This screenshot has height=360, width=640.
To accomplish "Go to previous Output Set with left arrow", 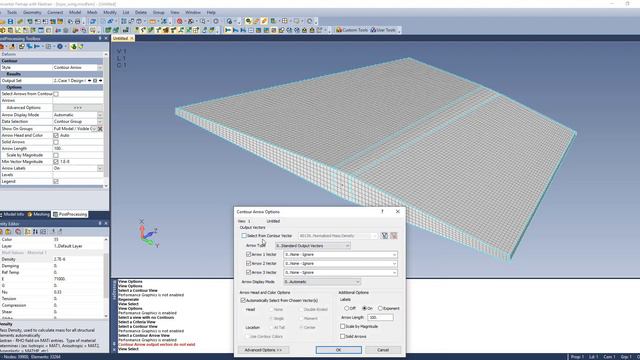I will [x=90, y=81].
